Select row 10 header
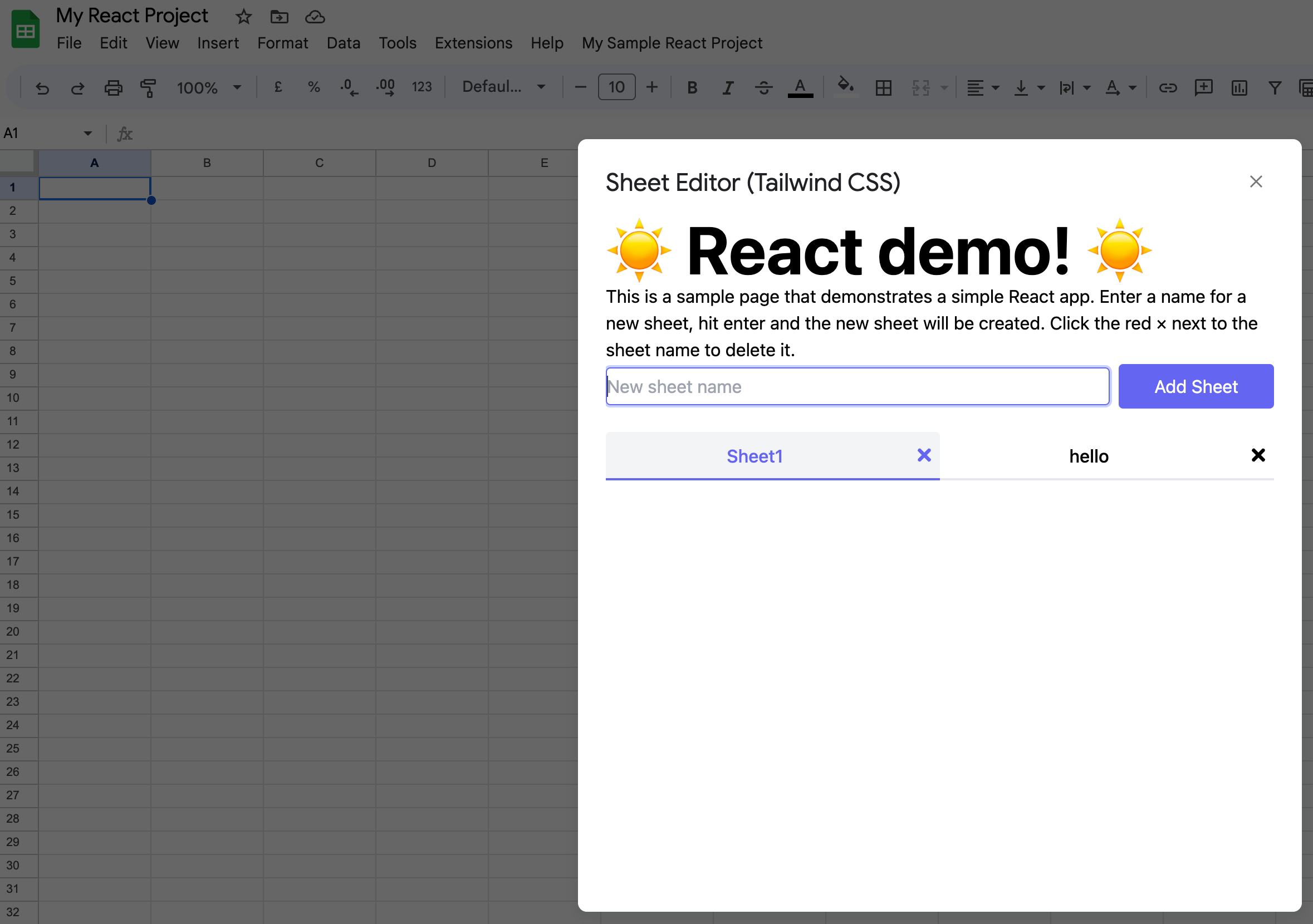Screen dimensions: 1313x924 [x=19, y=398]
